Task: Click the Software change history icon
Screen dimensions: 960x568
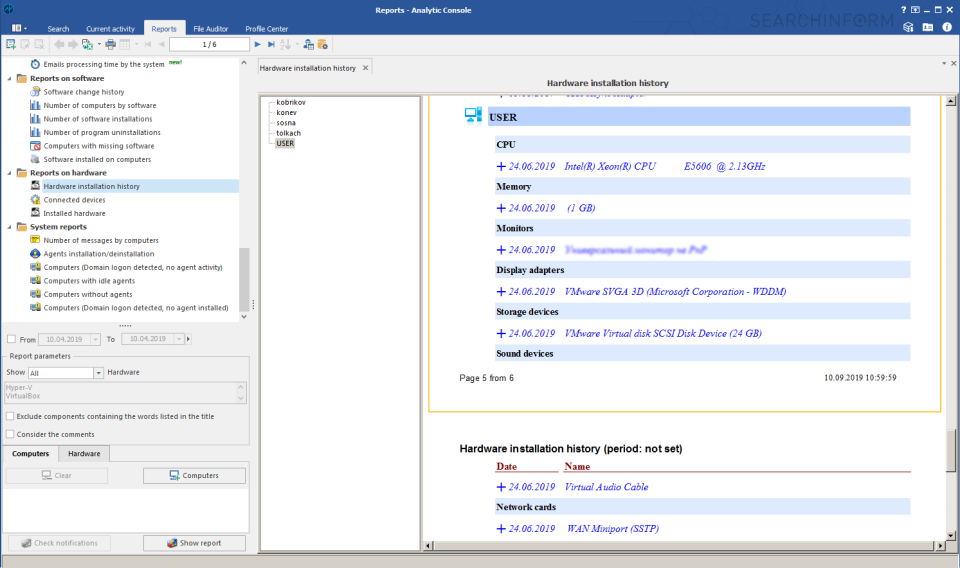Action: point(35,92)
